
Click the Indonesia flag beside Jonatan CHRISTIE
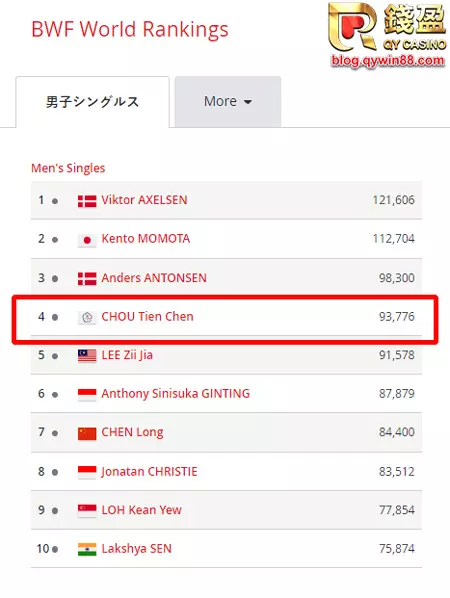87,473
